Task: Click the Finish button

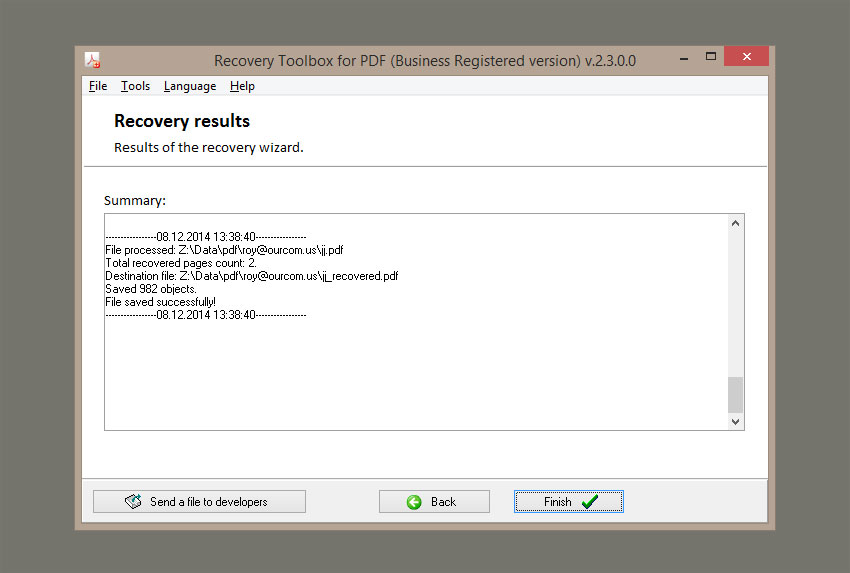Action: click(569, 501)
